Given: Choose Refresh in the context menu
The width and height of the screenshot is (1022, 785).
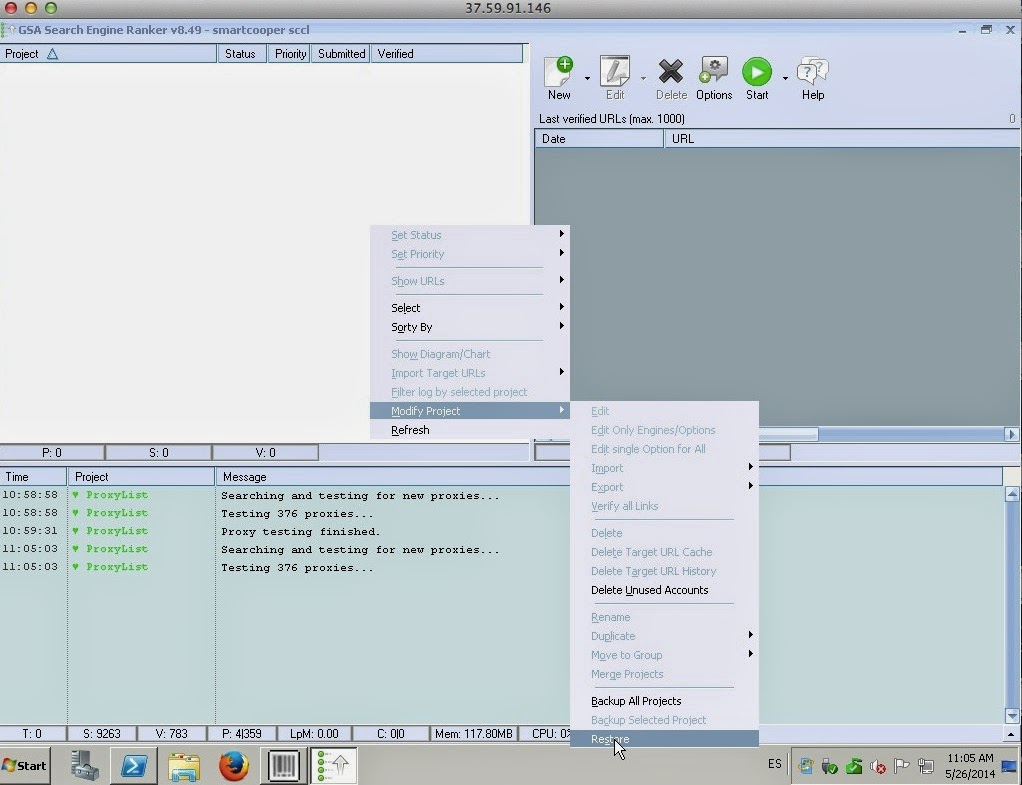Looking at the screenshot, I should [470, 430].
